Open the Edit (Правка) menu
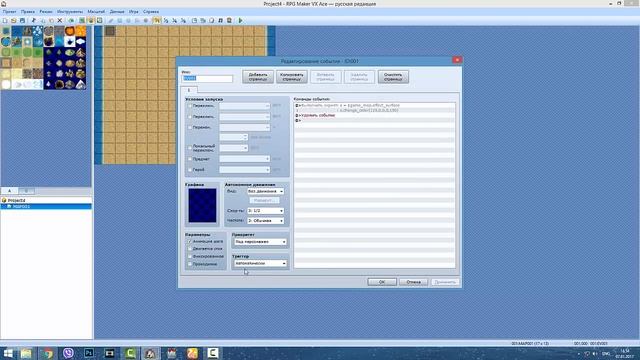640x360 pixels. [x=28, y=12]
